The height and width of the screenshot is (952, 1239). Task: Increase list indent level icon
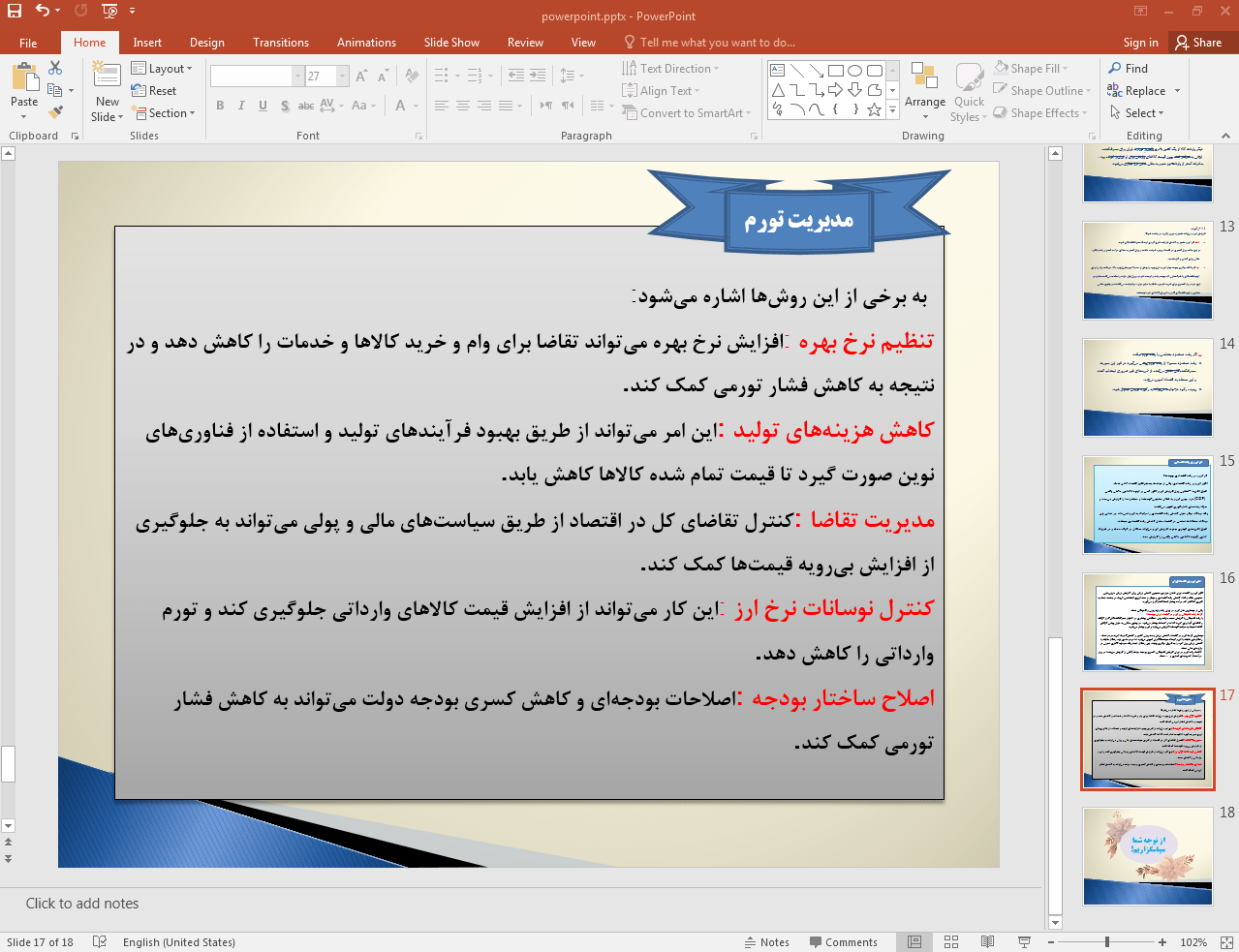pos(538,76)
